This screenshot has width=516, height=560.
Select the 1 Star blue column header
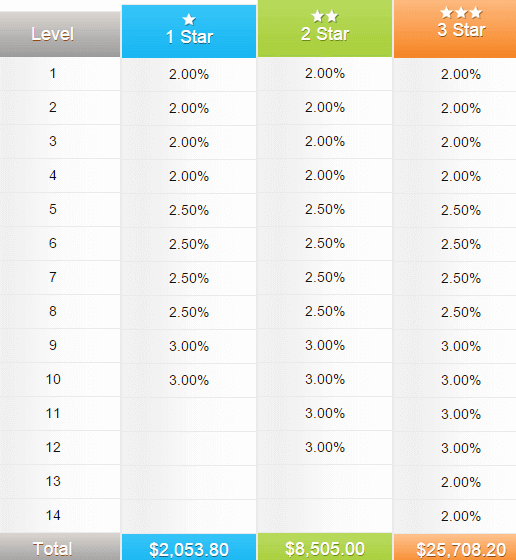(189, 31)
